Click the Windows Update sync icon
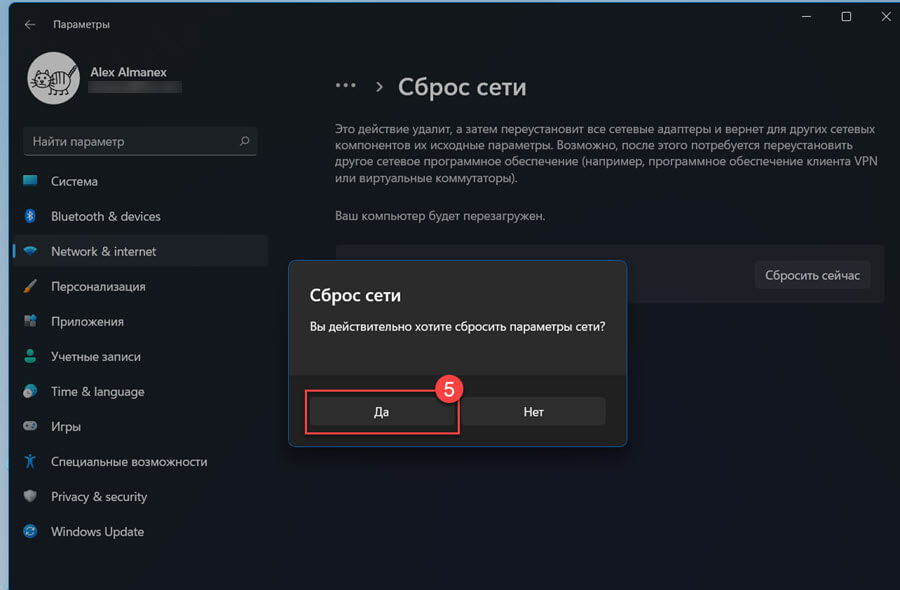This screenshot has height=590, width=900. [x=30, y=531]
